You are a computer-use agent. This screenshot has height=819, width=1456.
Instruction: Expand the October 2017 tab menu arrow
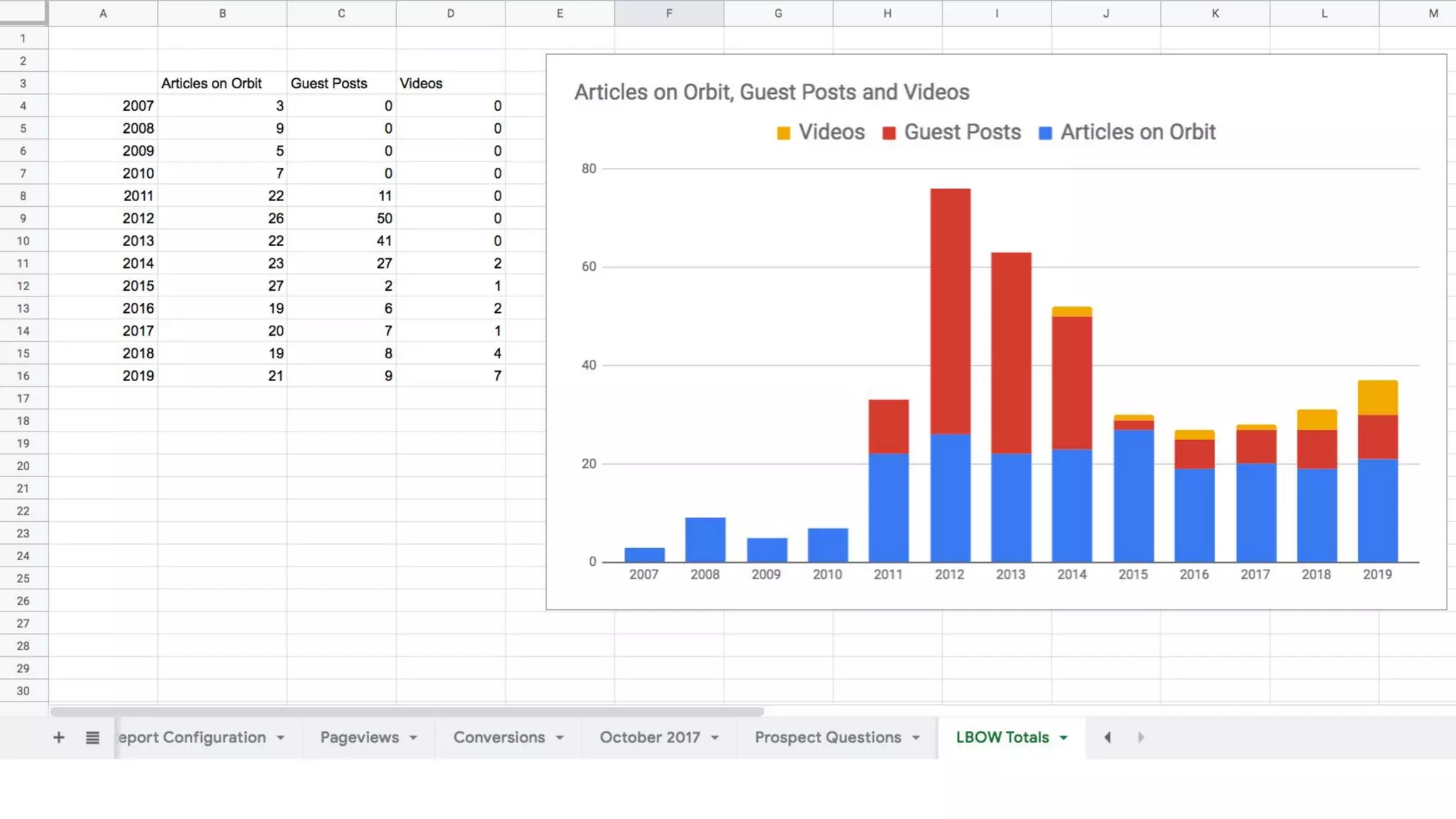coord(714,738)
